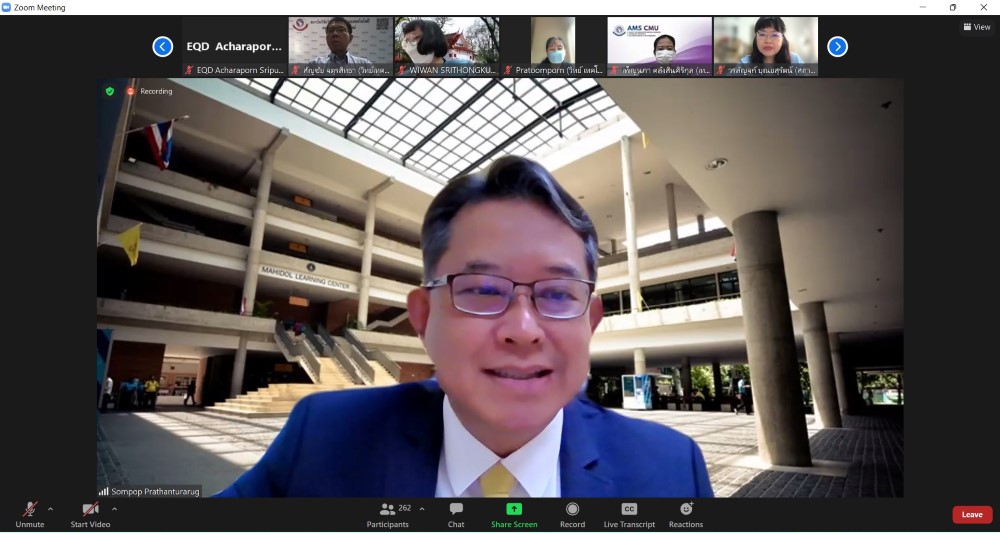Click the green Share Screen icon
1000x533 pixels.
coord(514,509)
